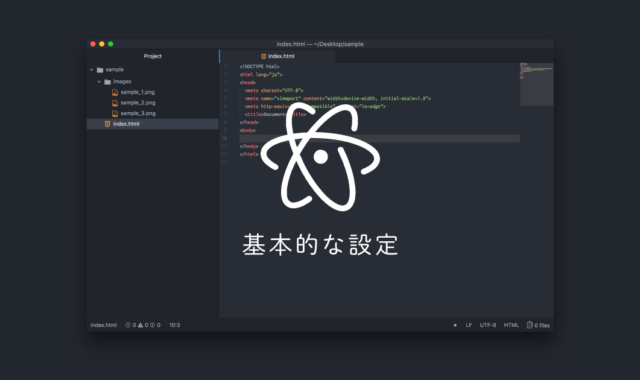Click the DOCTYPE html line of code
Image resolution: width=640 pixels, height=380 pixels.
coord(260,67)
